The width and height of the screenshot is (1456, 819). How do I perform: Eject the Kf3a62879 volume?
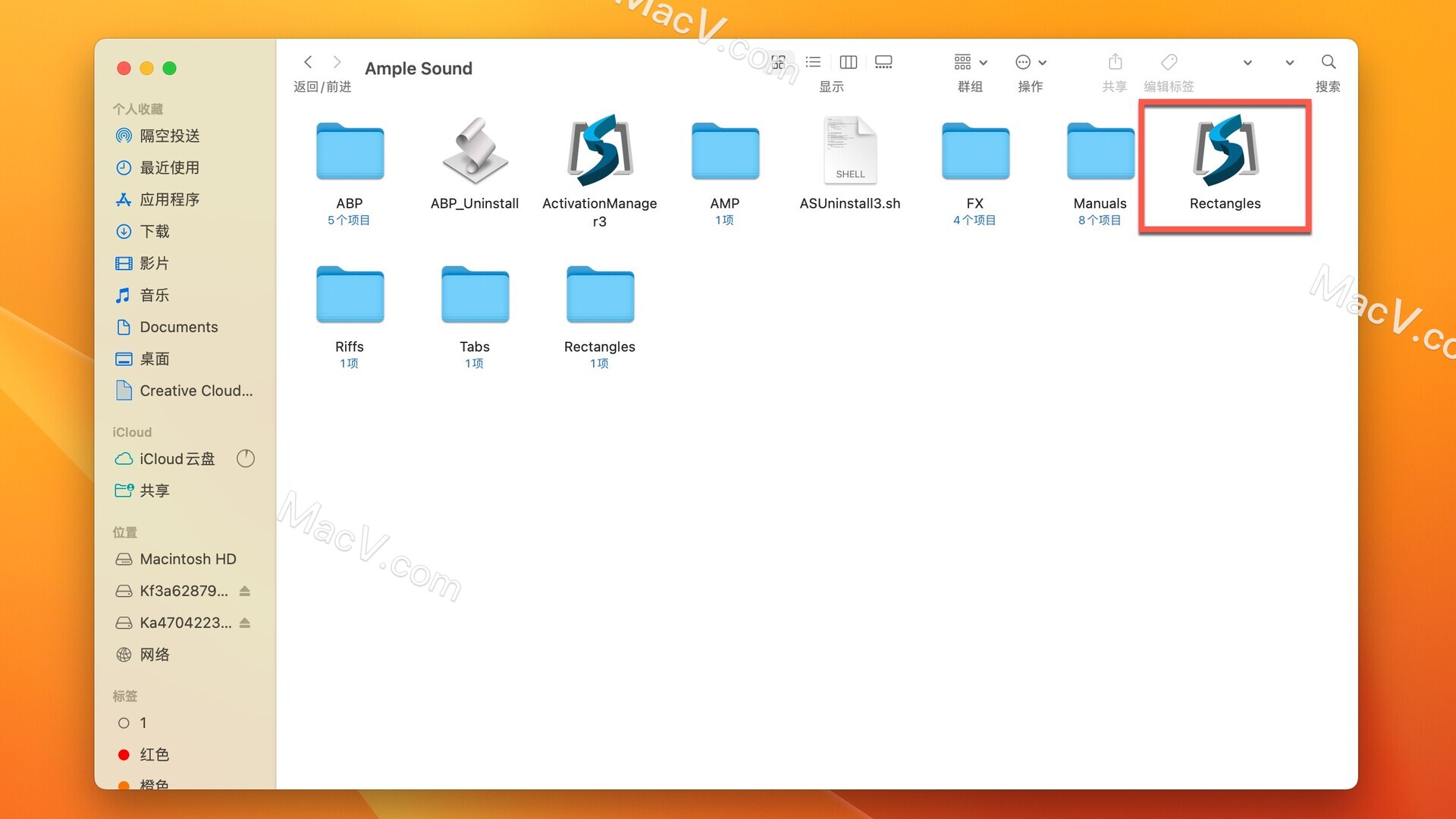[245, 591]
